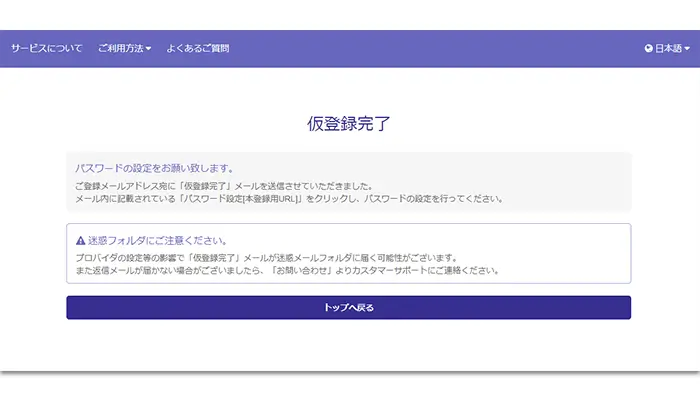
Task: Click the line starting with メール内に記載されている
Action: pyautogui.click(x=289, y=199)
